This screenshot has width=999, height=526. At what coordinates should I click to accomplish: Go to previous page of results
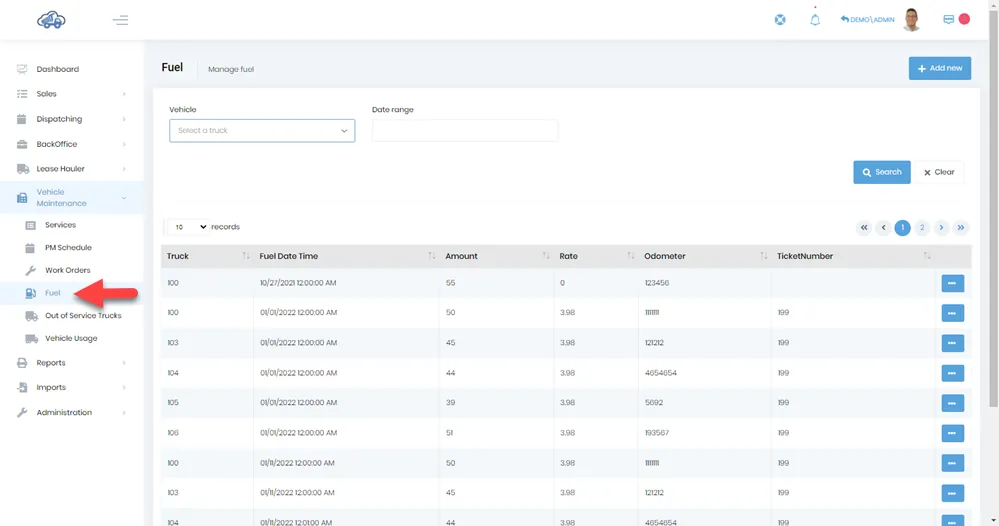tap(883, 227)
